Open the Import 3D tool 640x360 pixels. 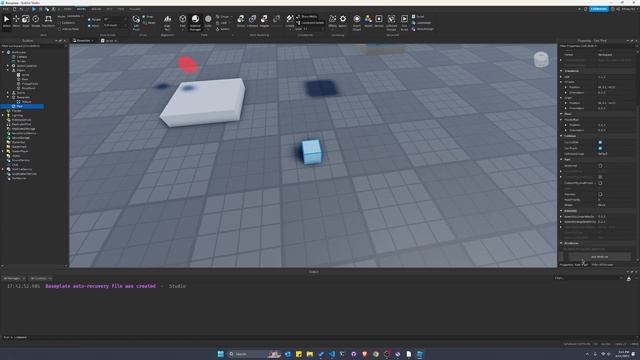click(357, 23)
